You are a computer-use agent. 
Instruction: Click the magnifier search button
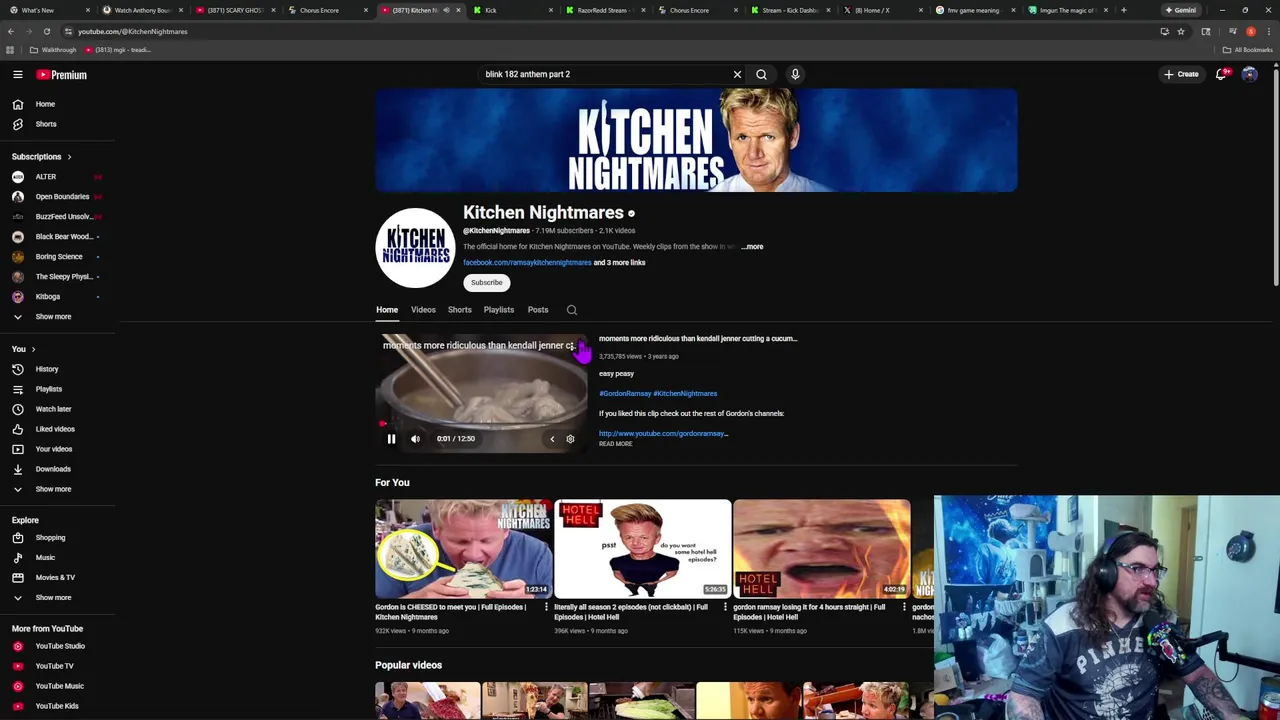pyautogui.click(x=761, y=74)
